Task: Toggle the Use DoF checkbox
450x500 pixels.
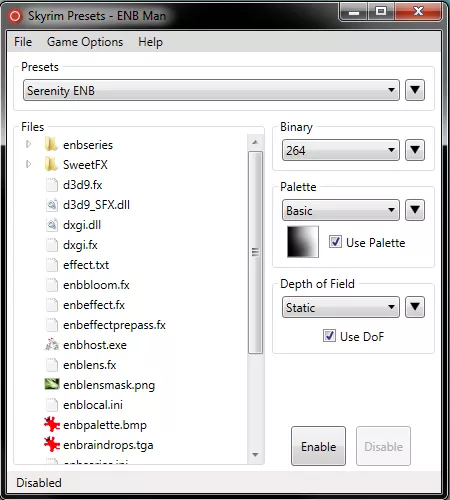Action: coord(329,336)
